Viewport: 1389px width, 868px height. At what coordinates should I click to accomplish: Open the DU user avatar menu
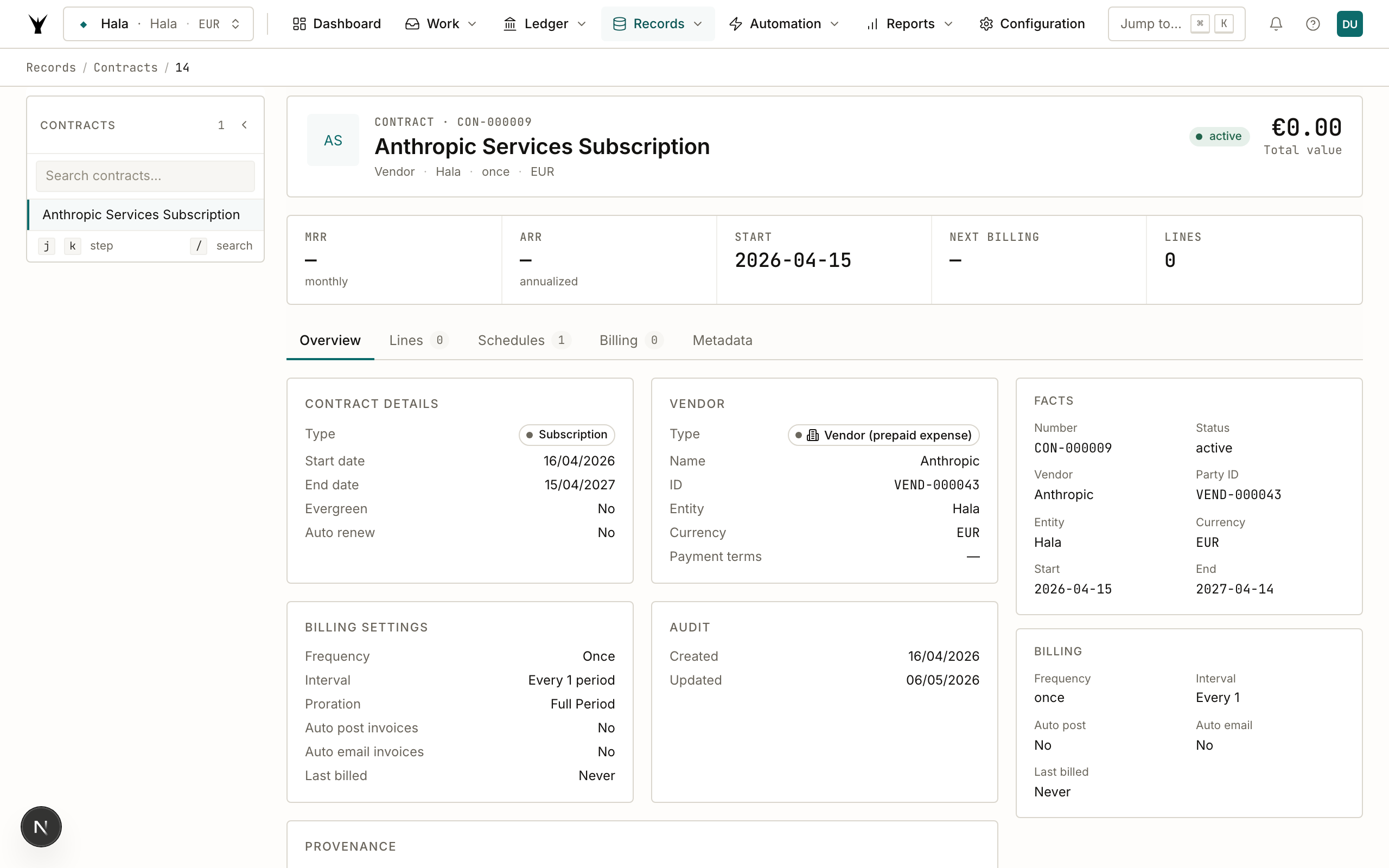(x=1349, y=23)
